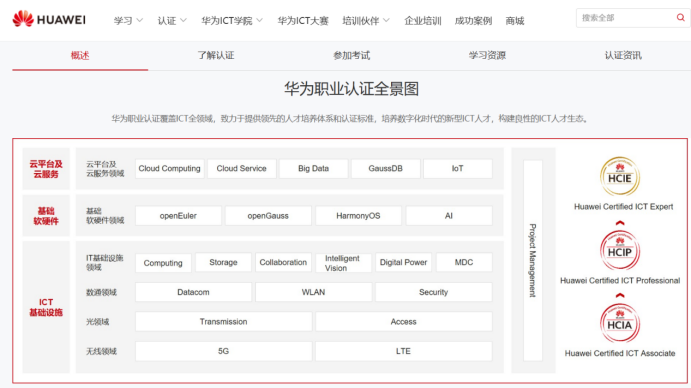Expand the 培训伙伴 dropdown menu
This screenshot has width=691, height=388.
click(x=366, y=21)
